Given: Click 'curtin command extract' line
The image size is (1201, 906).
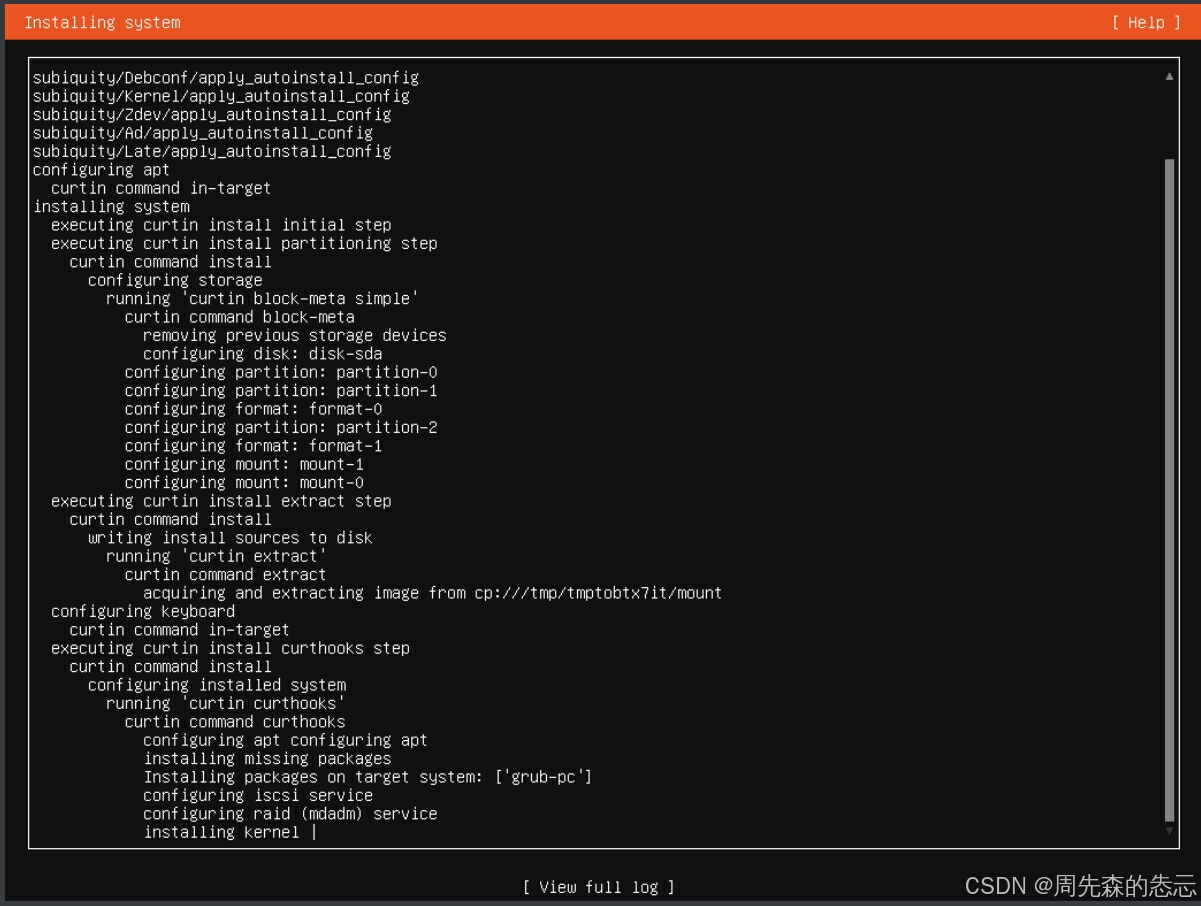Looking at the screenshot, I should point(226,575).
